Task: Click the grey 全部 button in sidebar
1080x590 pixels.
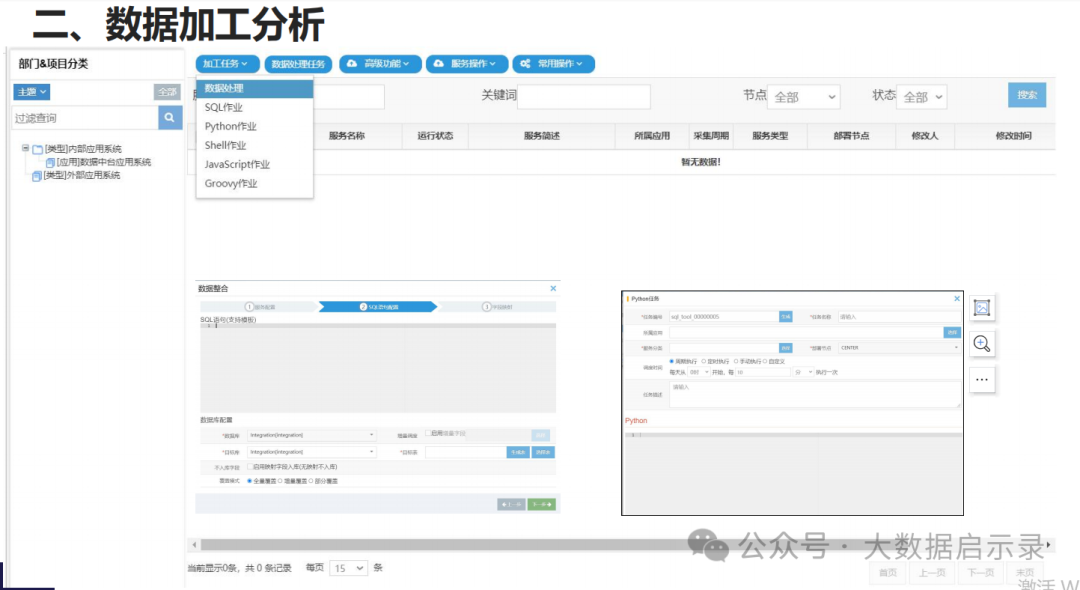Action: pos(167,92)
